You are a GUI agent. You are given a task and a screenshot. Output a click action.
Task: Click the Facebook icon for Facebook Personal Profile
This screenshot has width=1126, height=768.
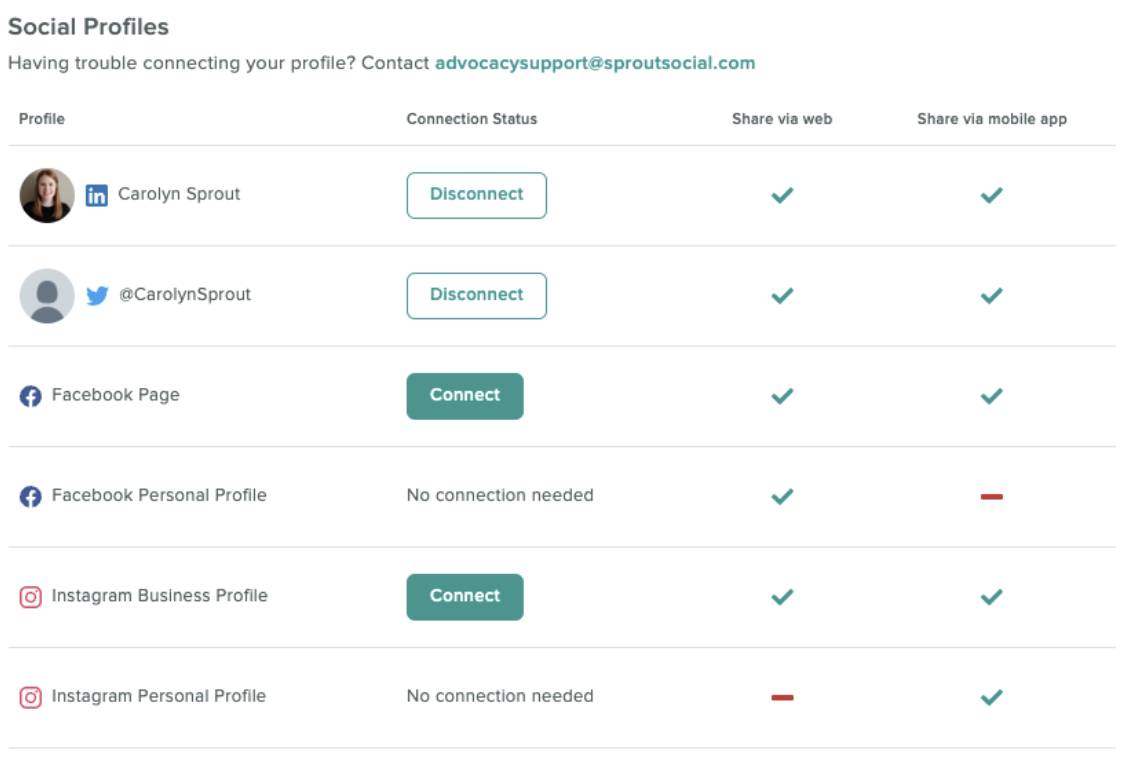[30, 496]
